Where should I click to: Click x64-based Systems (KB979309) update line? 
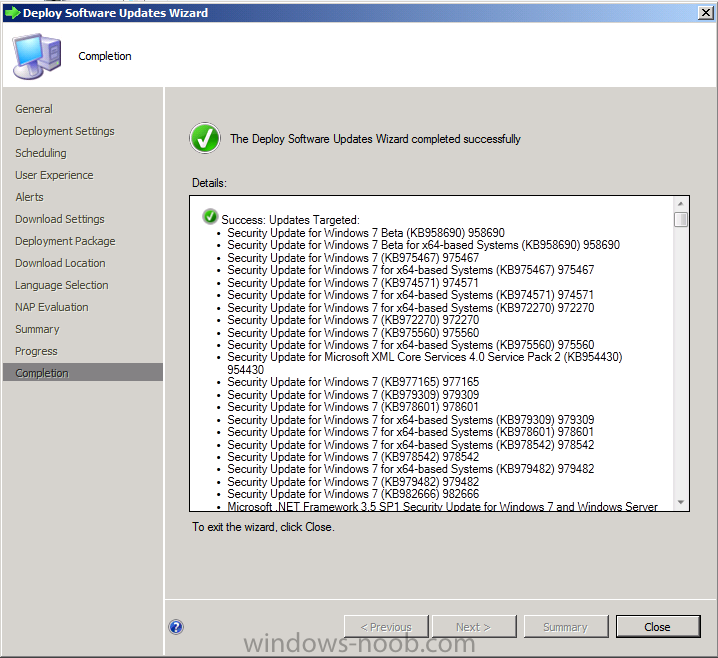411,419
